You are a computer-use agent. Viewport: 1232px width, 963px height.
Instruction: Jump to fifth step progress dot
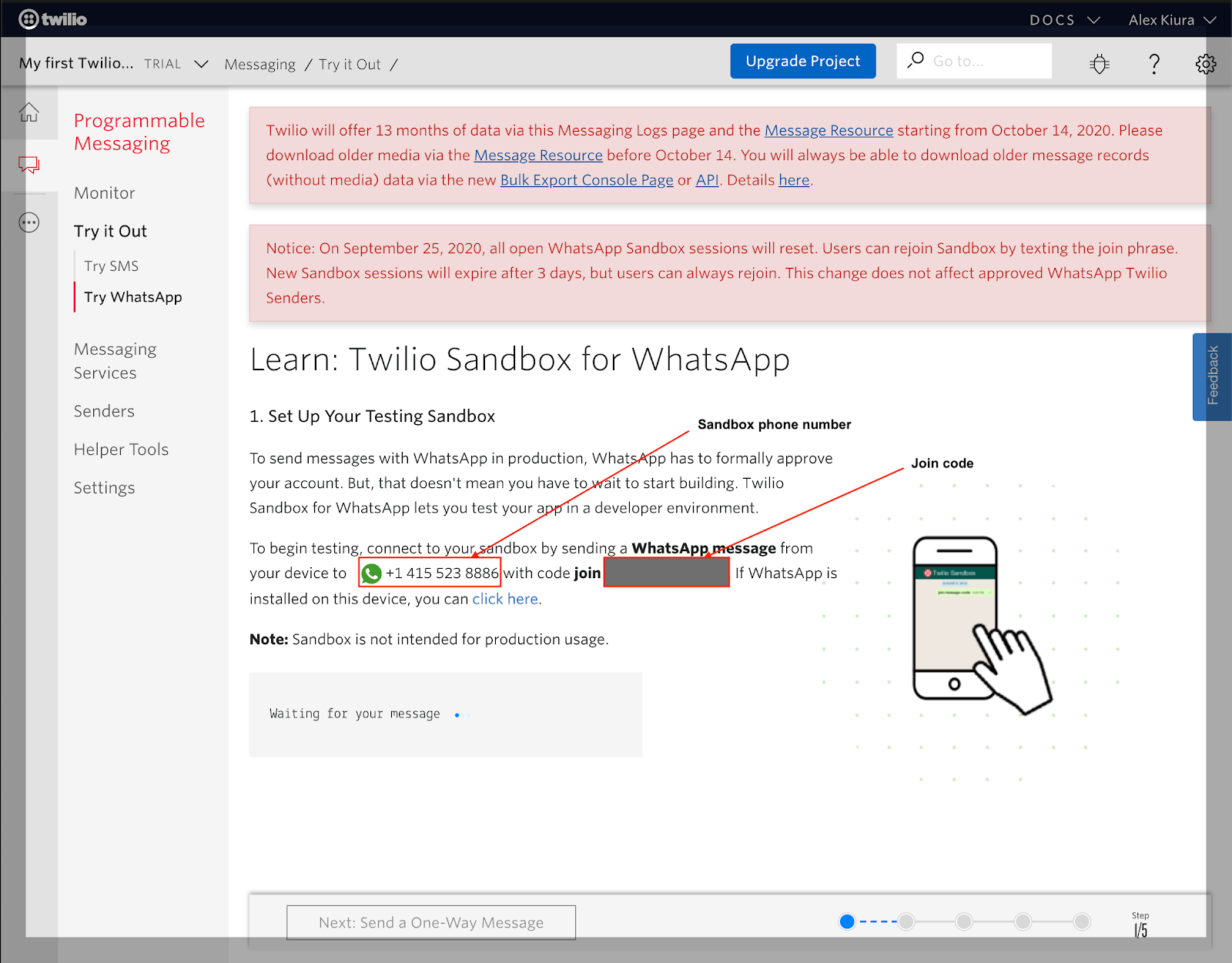tap(1082, 921)
